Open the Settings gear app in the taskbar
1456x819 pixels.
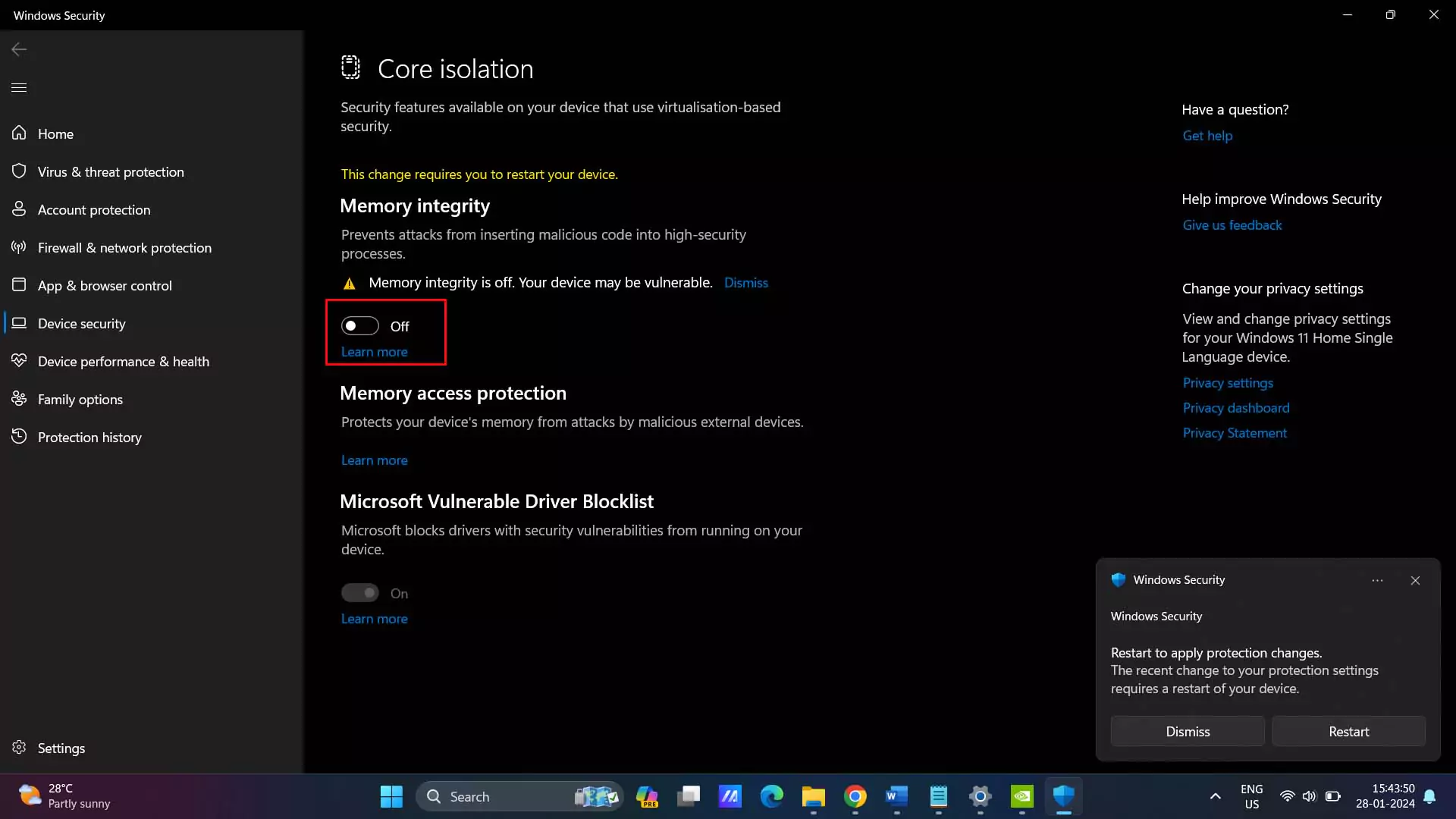pyautogui.click(x=981, y=796)
